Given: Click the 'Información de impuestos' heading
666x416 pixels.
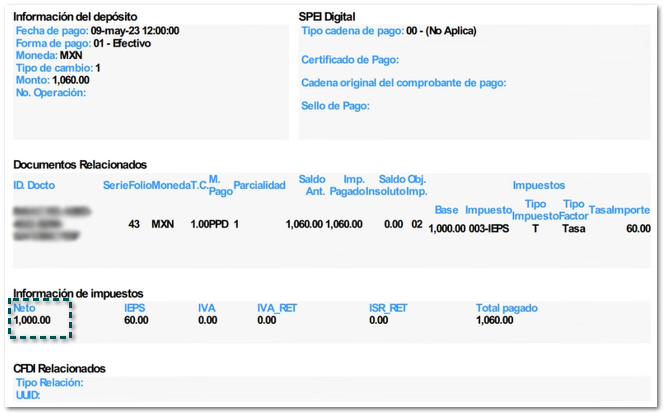Looking at the screenshot, I should click(78, 293).
